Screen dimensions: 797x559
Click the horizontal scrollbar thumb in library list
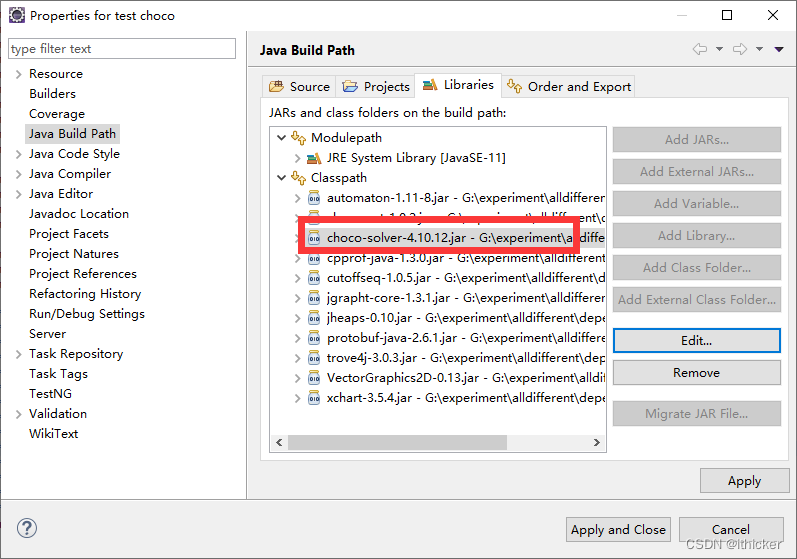[x=397, y=442]
